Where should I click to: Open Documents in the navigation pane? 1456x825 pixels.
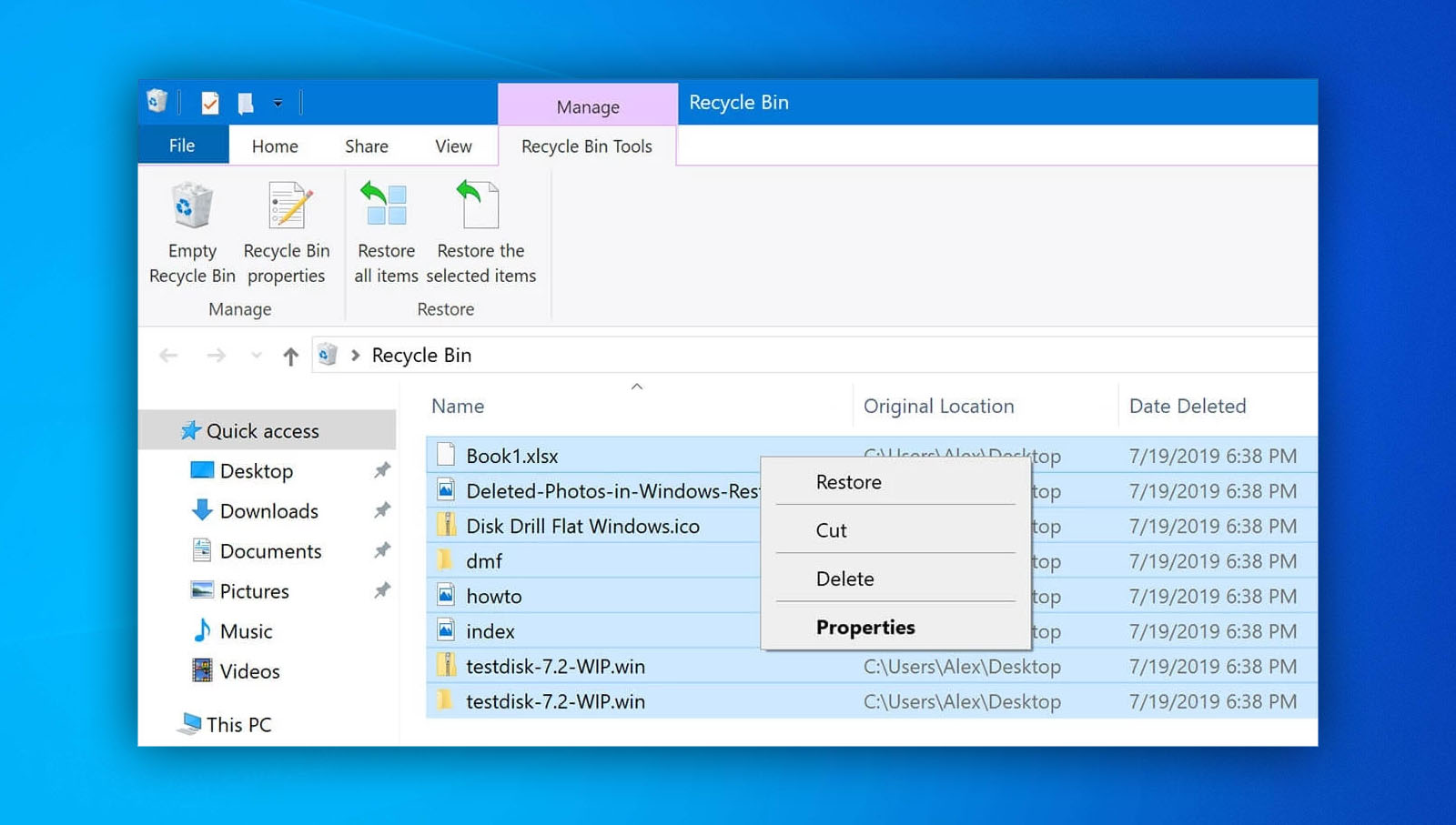tap(270, 551)
